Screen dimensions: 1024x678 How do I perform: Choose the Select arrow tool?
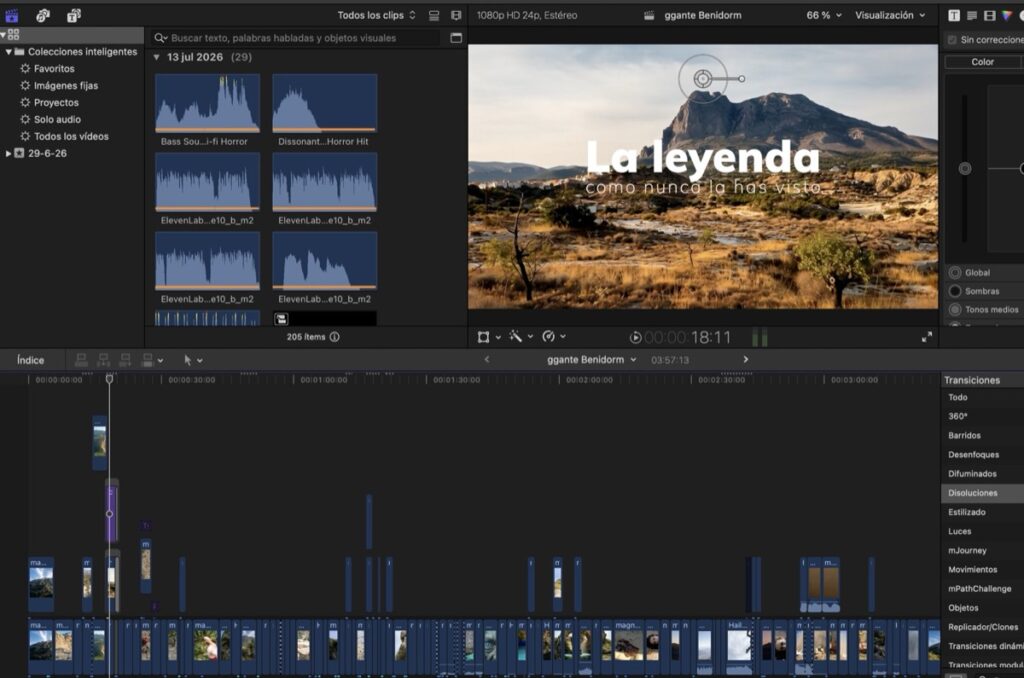(188, 360)
